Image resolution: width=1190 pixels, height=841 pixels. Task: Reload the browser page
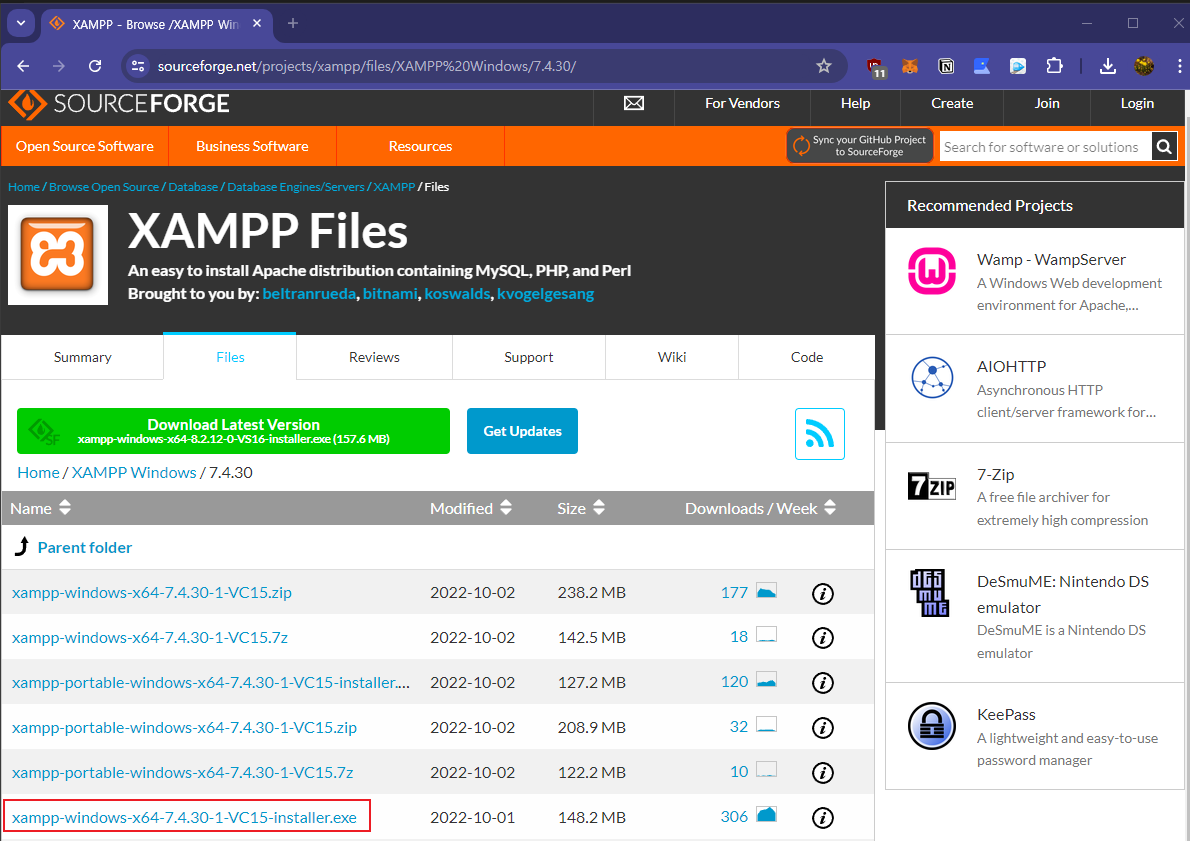tap(95, 66)
